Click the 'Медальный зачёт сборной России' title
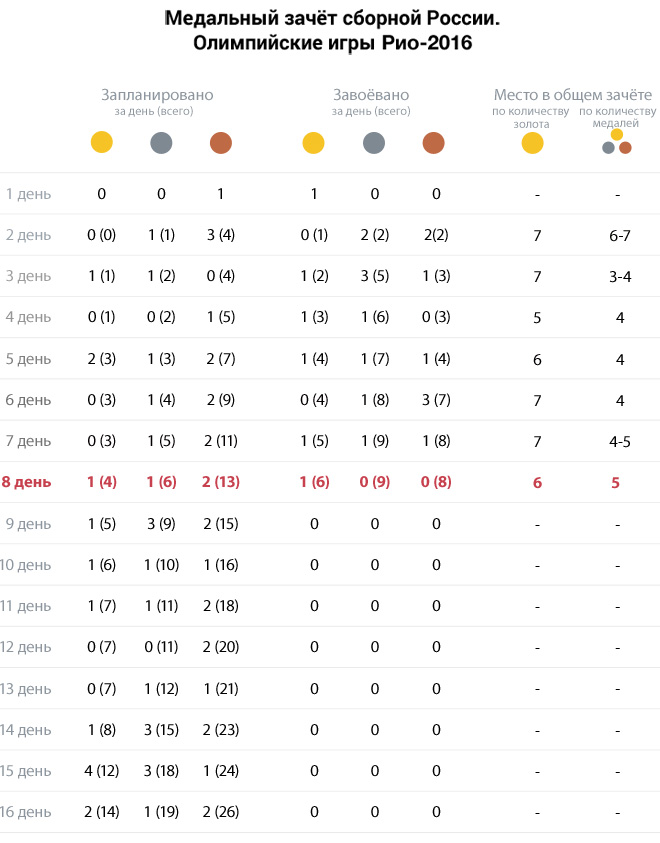The height and width of the screenshot is (843, 660). coord(332,18)
